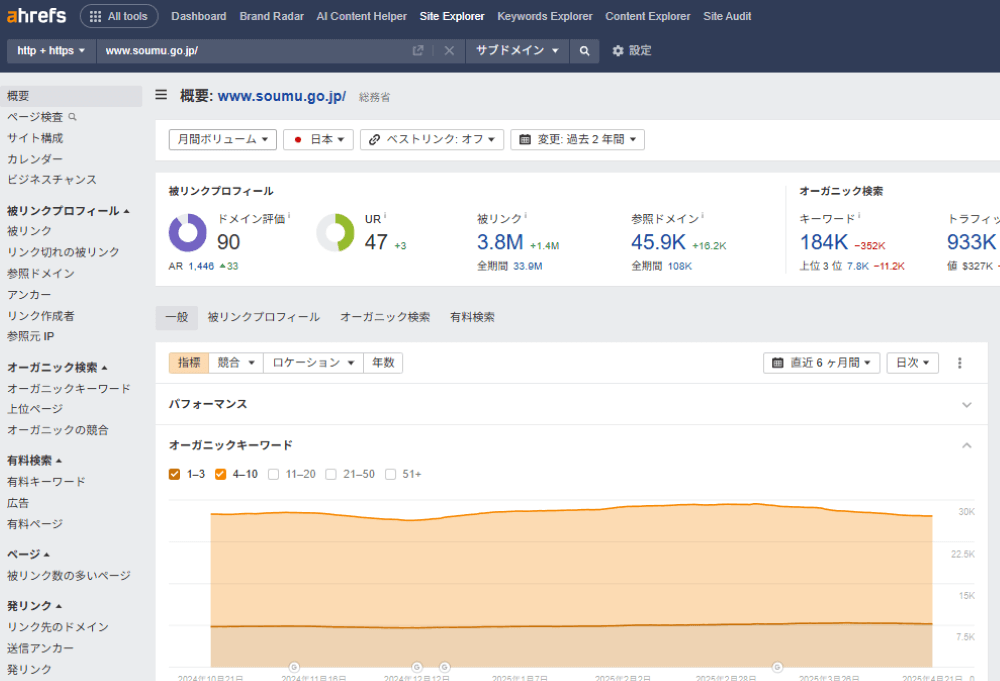Switch to 被リンクプロフィール tab
Screen dimensions: 1000x681
click(263, 317)
